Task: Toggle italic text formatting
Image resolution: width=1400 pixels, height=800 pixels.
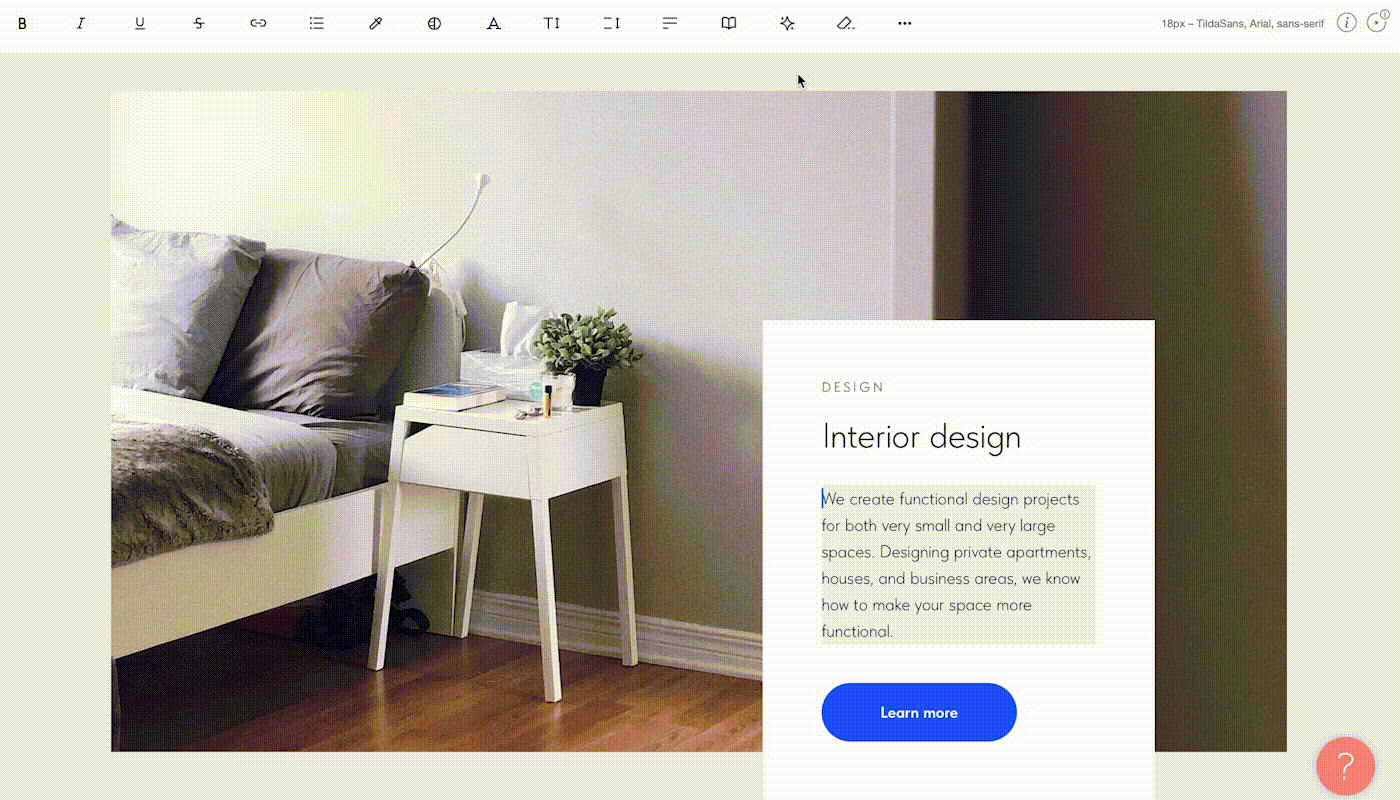Action: (81, 23)
